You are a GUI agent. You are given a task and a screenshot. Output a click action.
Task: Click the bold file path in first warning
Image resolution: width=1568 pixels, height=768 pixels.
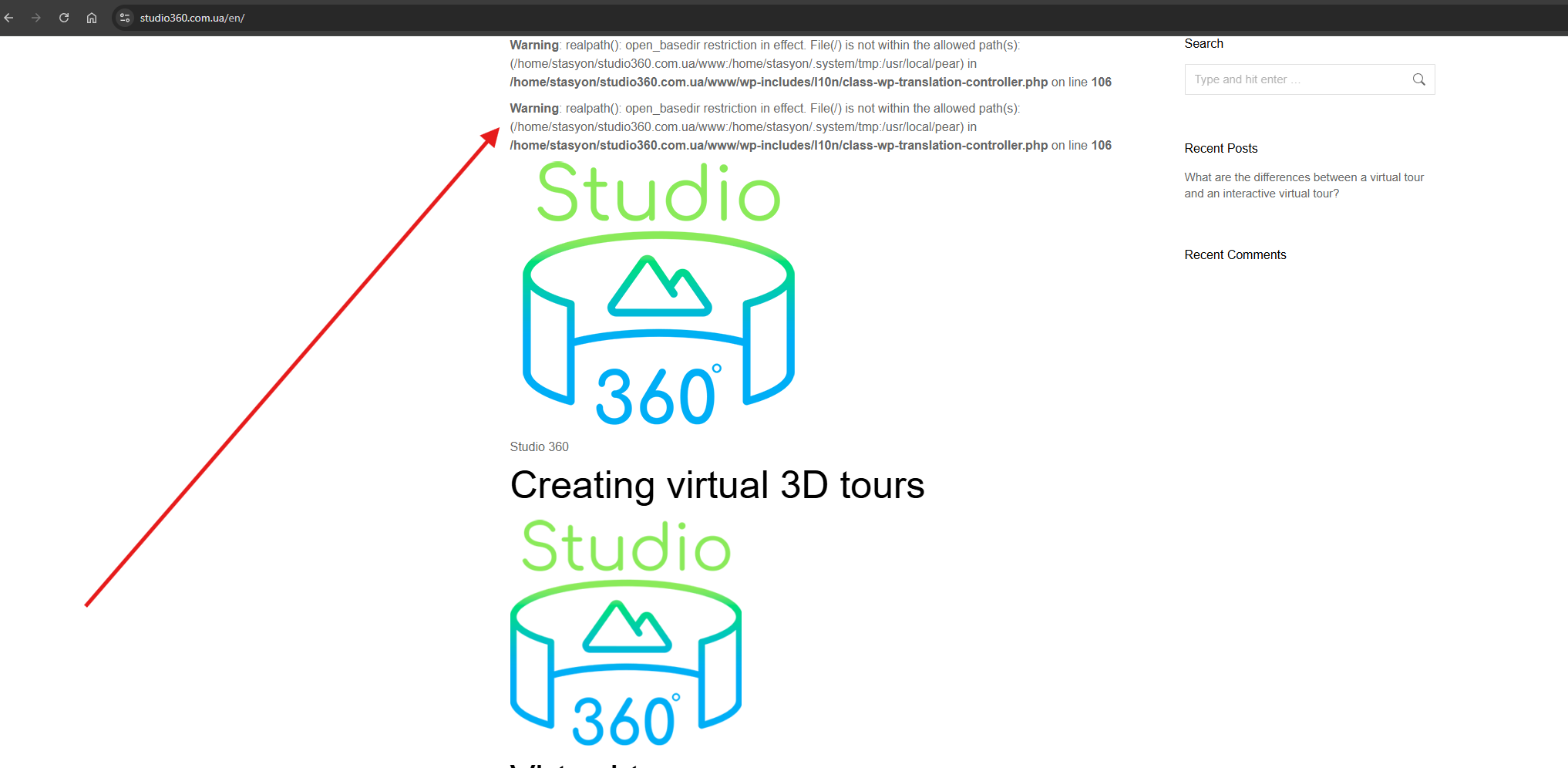[779, 82]
